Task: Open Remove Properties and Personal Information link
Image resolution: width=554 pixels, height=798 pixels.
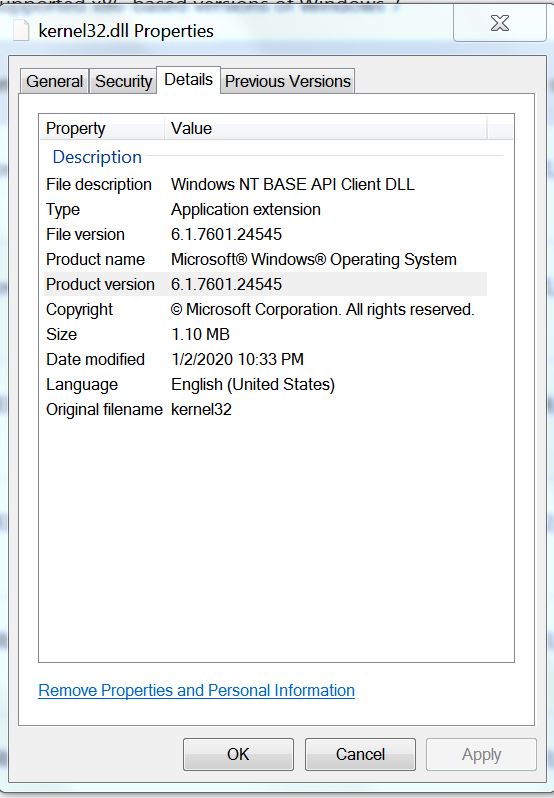Action: pyautogui.click(x=196, y=691)
